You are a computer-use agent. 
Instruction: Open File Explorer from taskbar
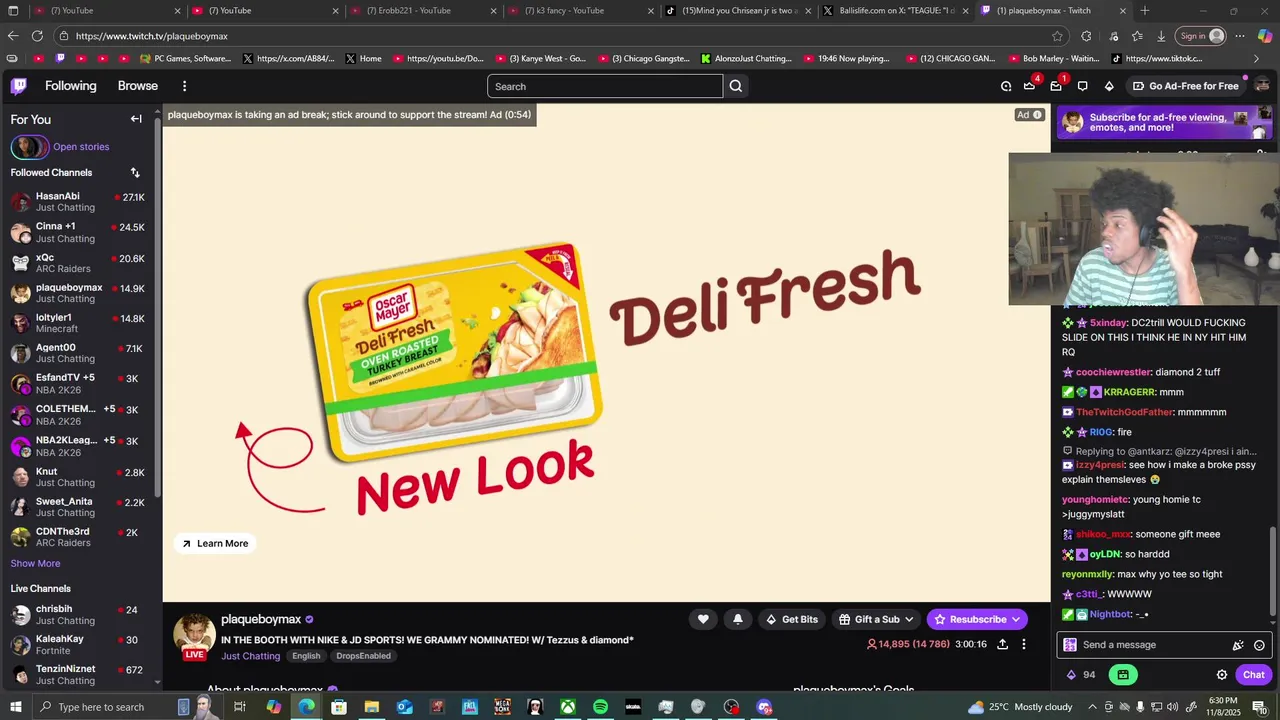coord(371,707)
